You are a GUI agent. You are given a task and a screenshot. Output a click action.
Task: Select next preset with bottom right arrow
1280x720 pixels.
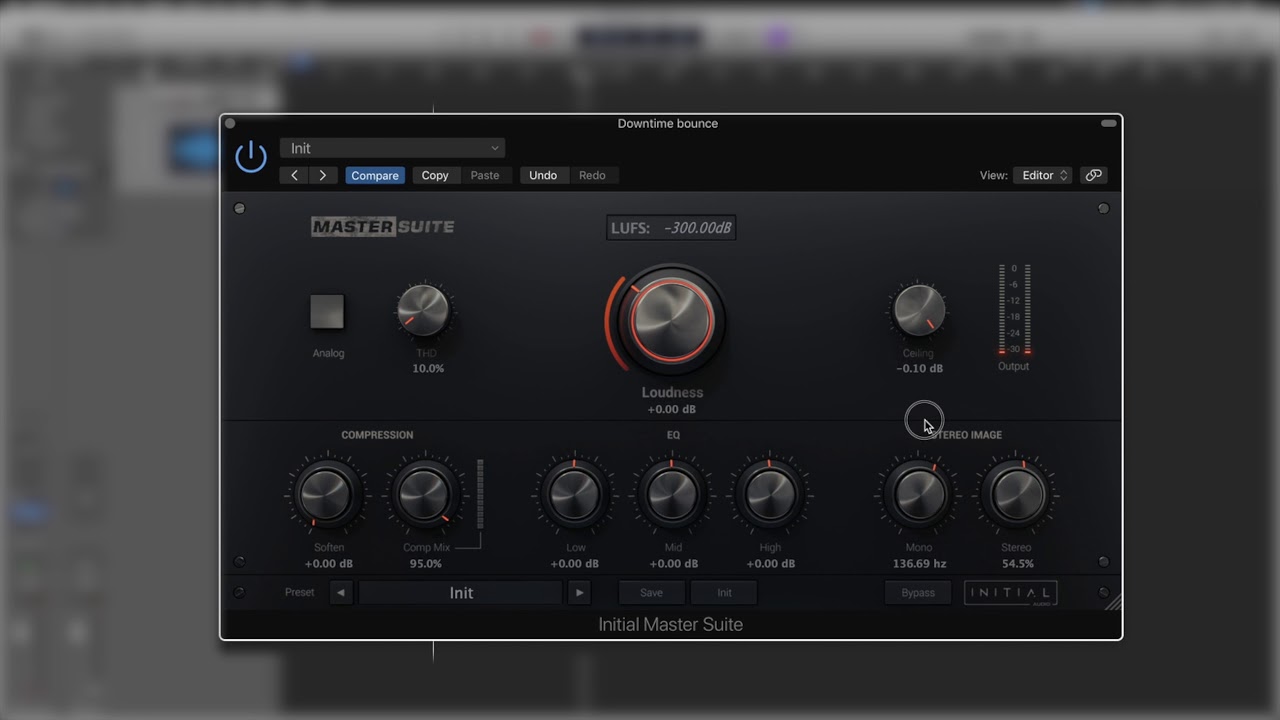(x=579, y=593)
